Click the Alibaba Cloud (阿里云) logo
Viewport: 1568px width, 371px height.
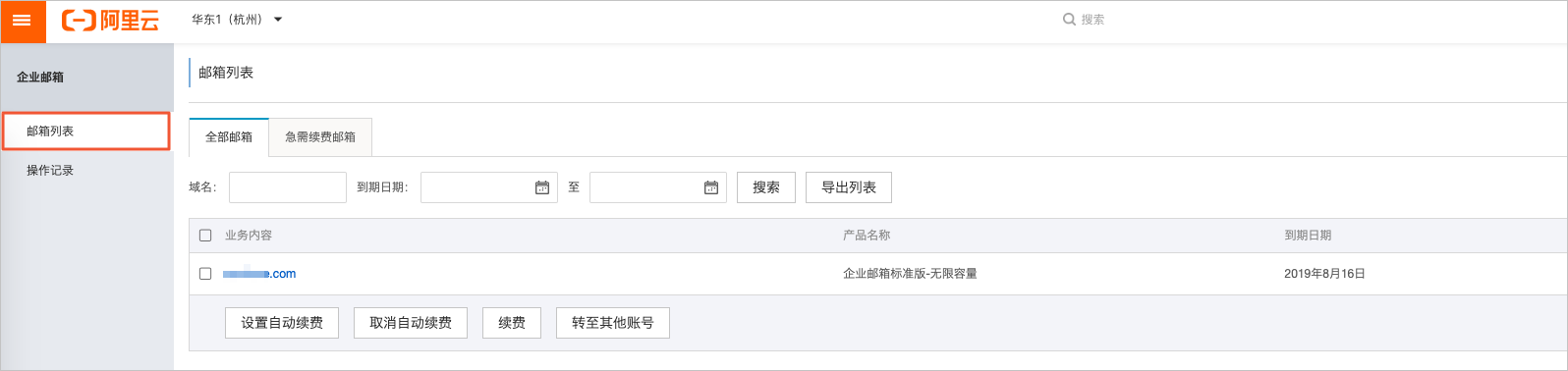point(110,21)
